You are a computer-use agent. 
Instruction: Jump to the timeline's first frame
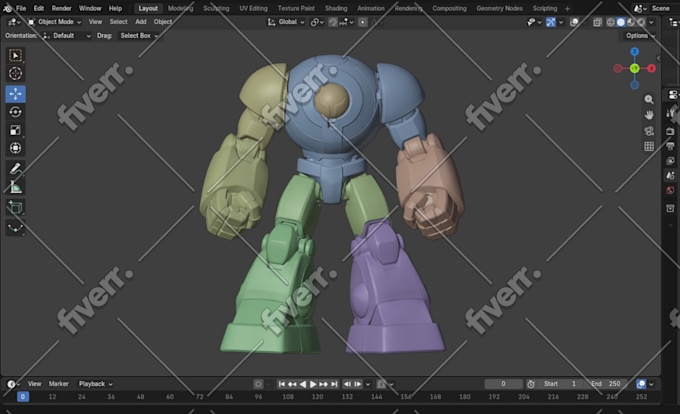(281, 384)
